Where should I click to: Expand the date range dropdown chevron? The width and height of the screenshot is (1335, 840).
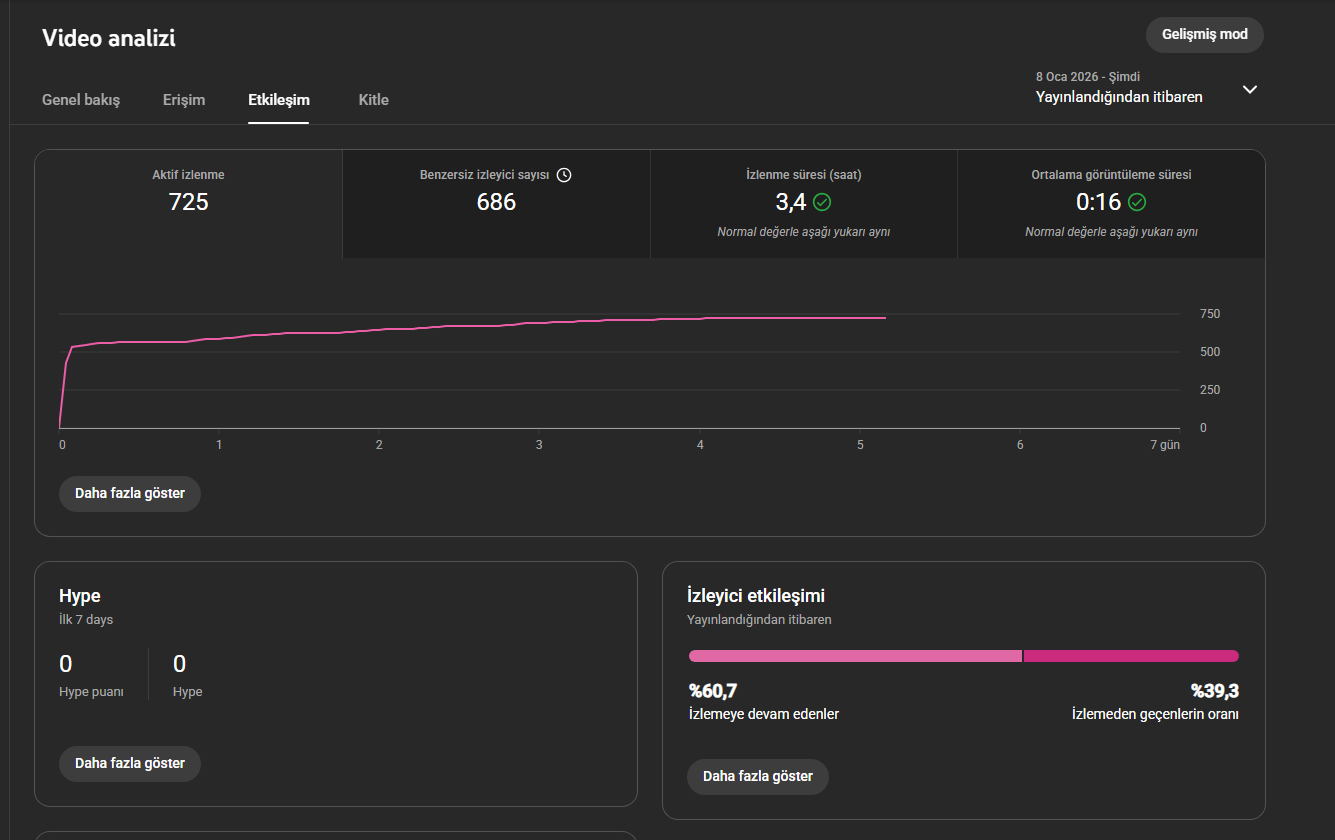(x=1250, y=89)
